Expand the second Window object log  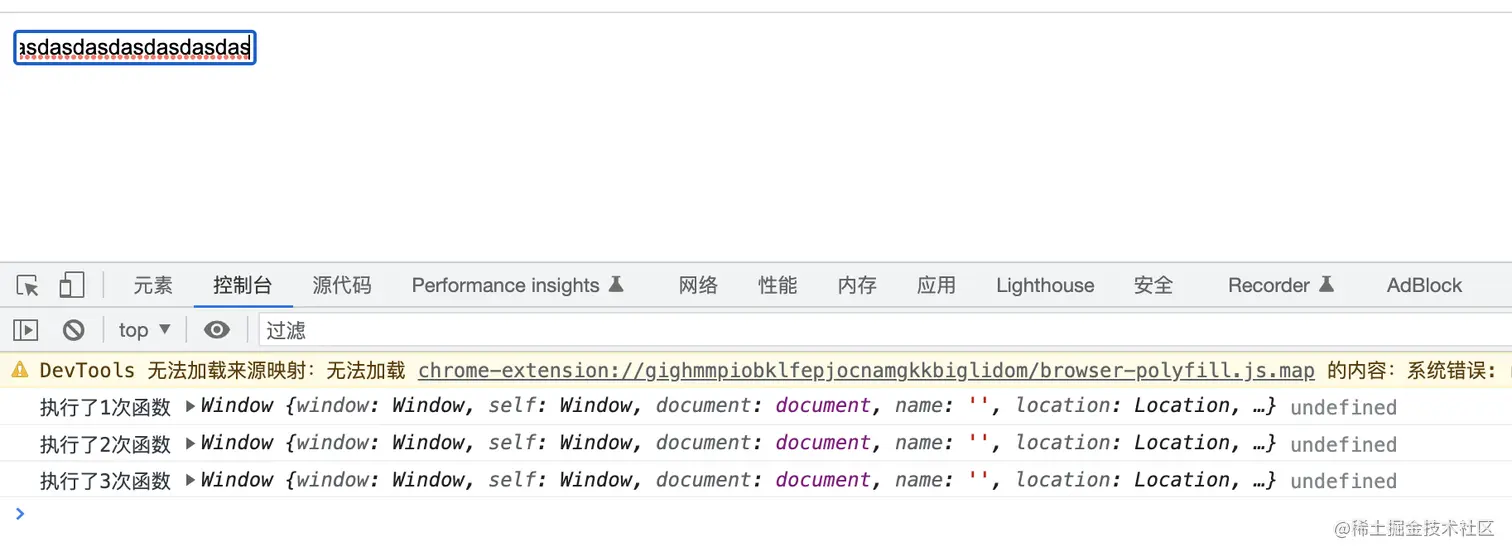point(191,443)
